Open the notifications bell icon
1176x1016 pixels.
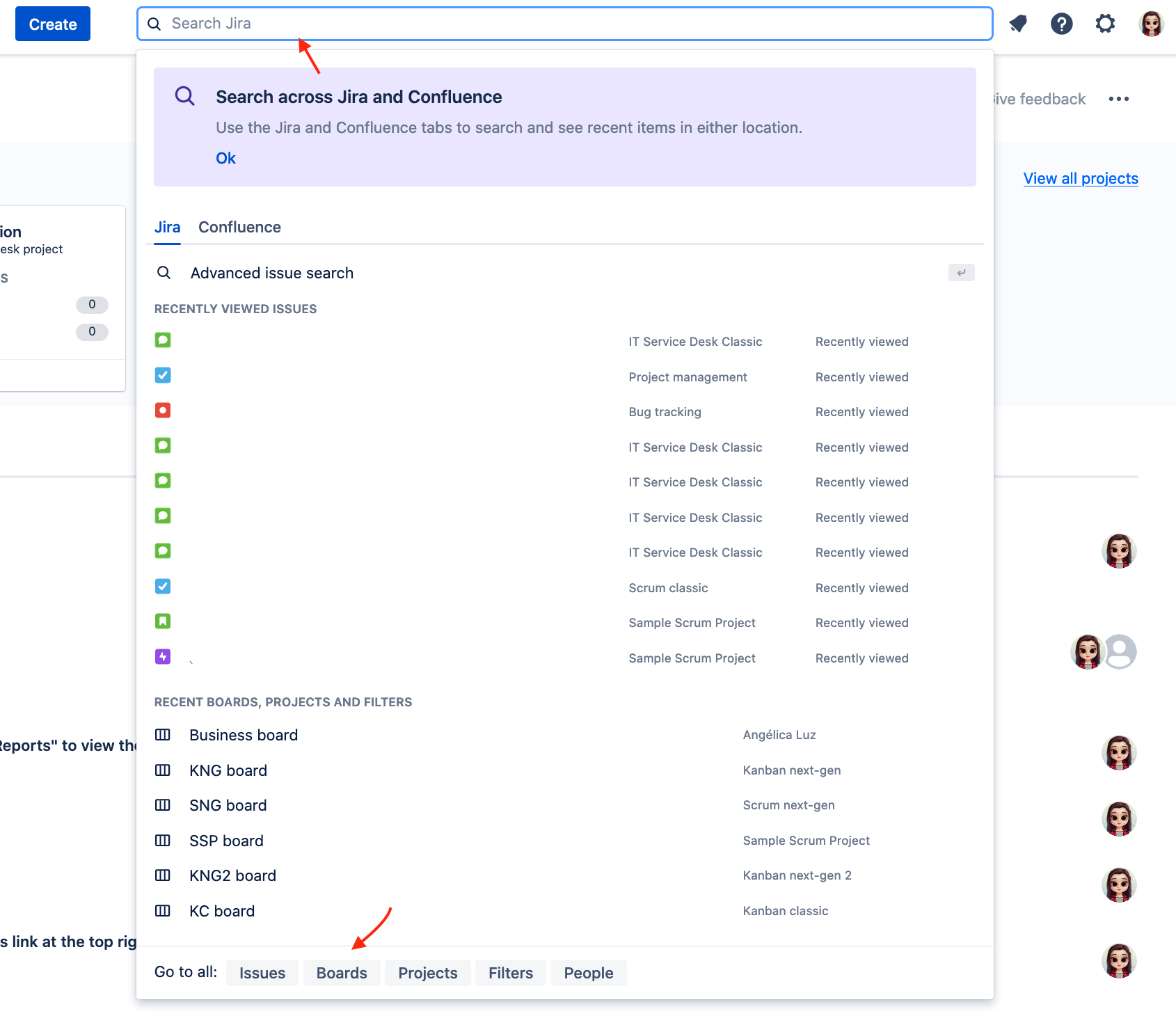tap(1018, 23)
